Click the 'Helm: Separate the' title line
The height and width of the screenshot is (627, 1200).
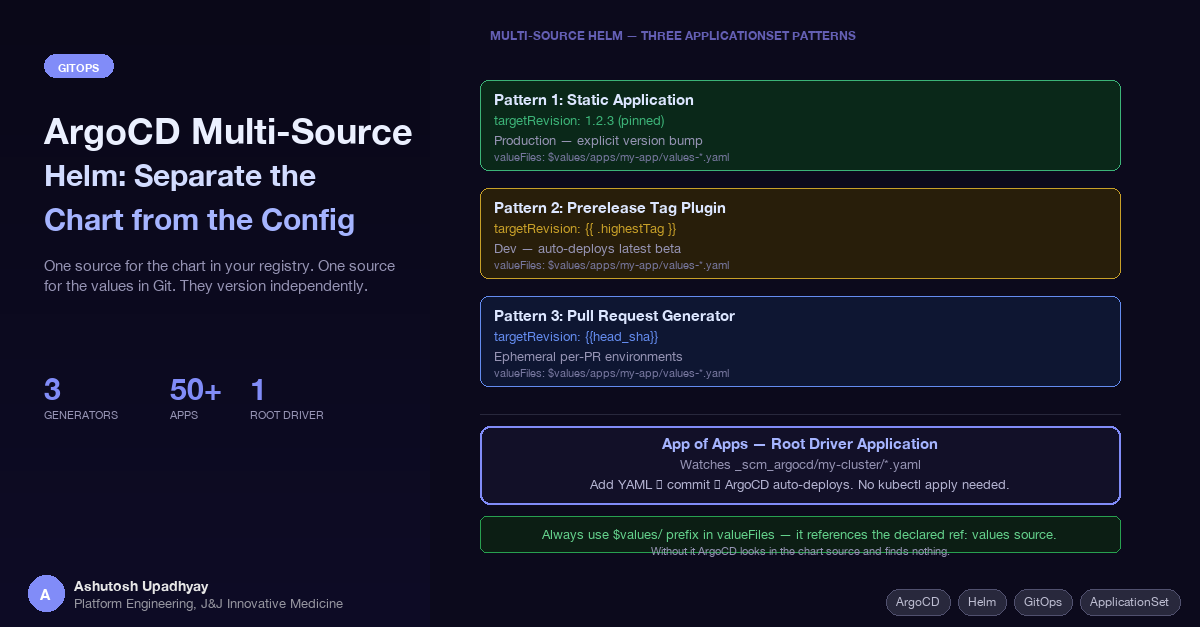click(x=180, y=176)
